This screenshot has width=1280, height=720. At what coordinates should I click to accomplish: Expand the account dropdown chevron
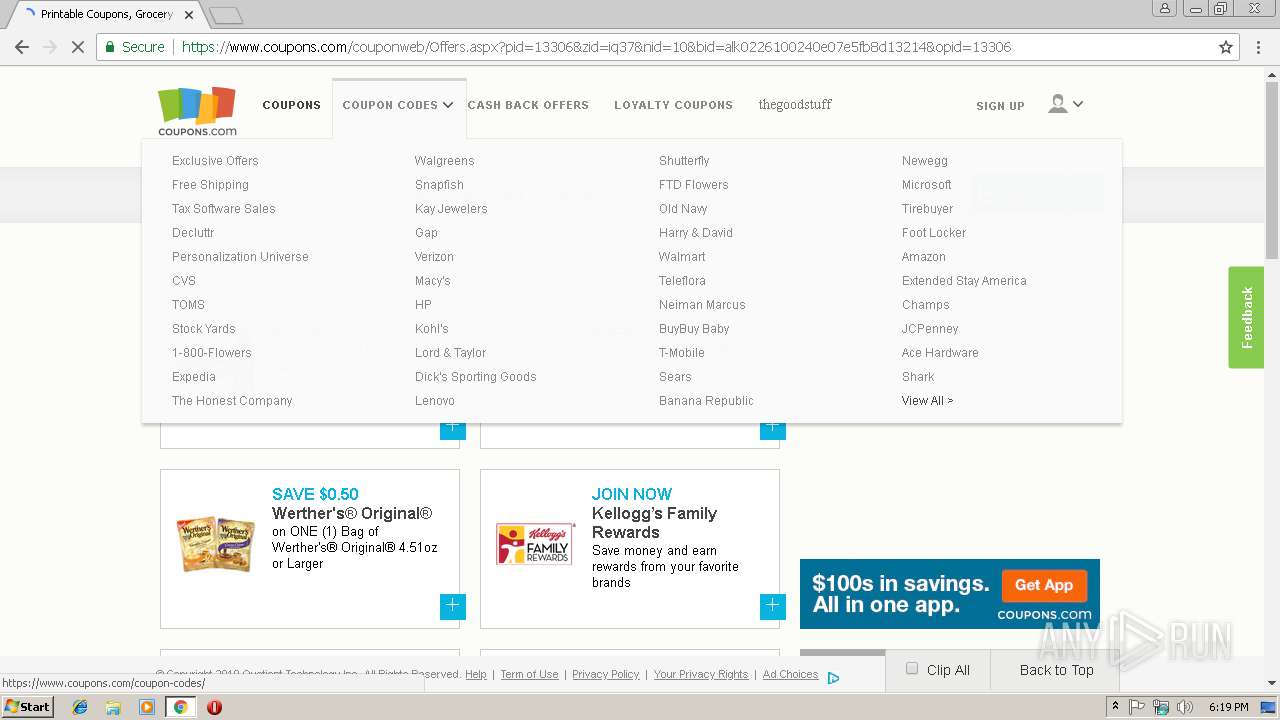coord(1077,104)
